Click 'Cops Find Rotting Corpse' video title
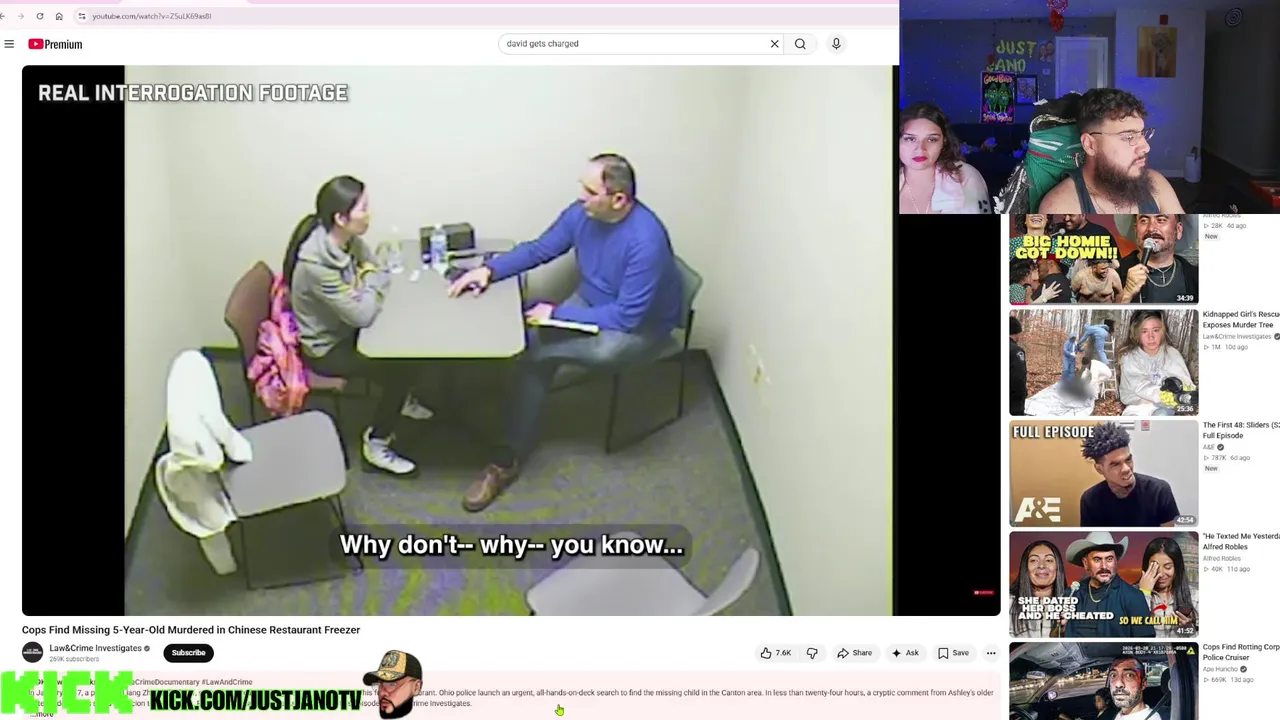The height and width of the screenshot is (720, 1280). tap(1241, 652)
